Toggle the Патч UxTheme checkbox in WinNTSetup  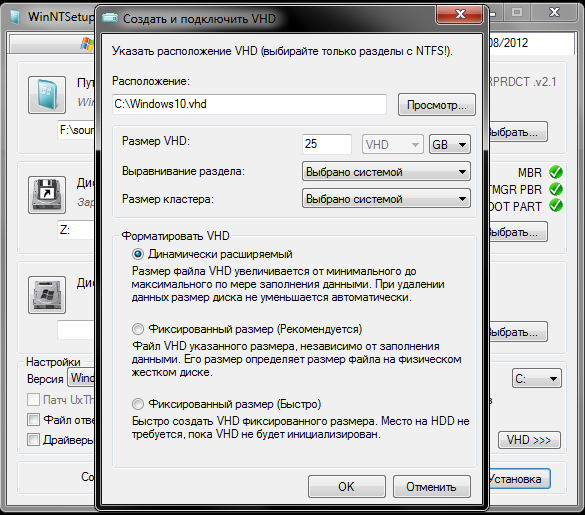tap(33, 400)
